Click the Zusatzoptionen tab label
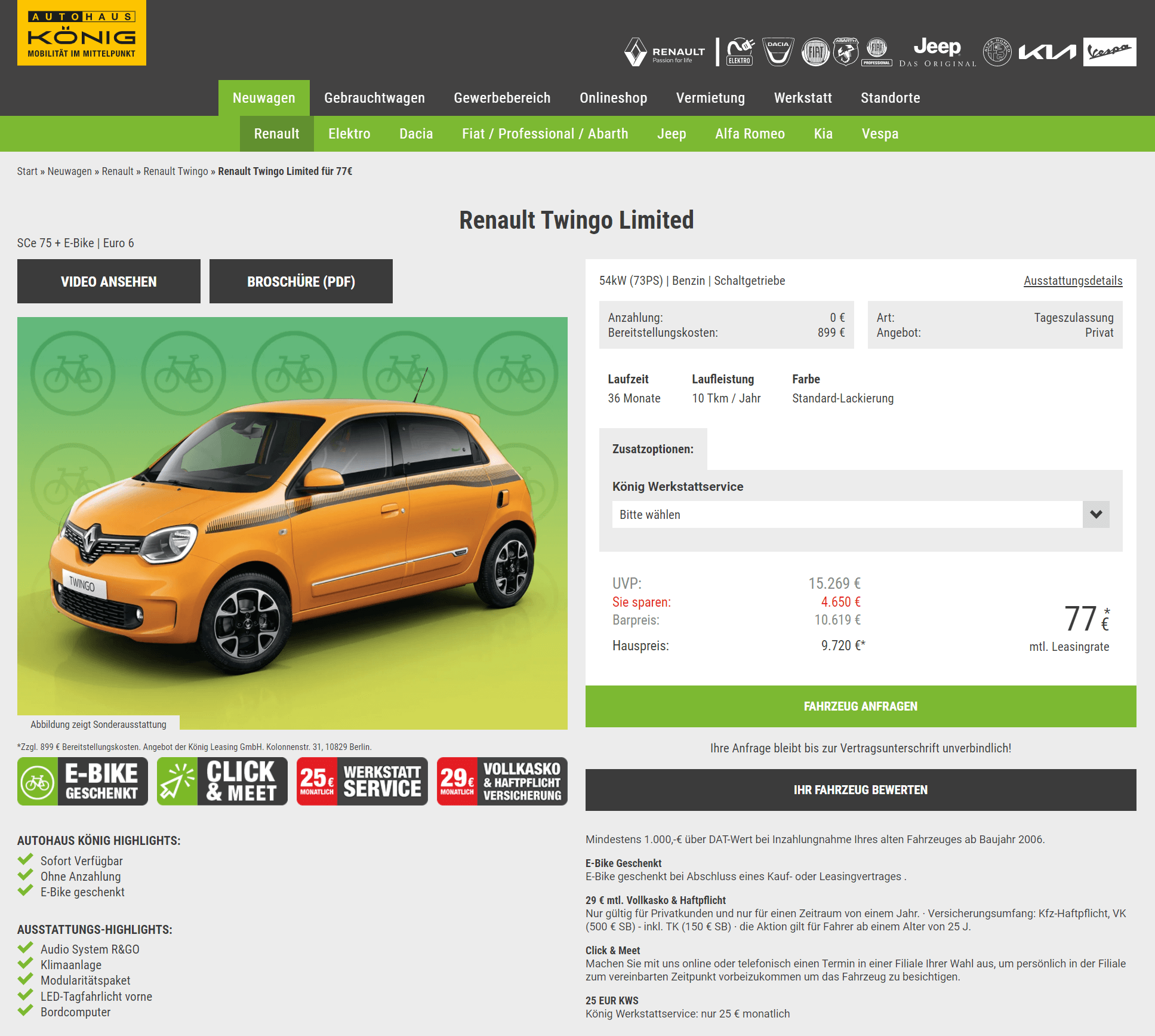Viewport: 1155px width, 1036px height. [653, 449]
